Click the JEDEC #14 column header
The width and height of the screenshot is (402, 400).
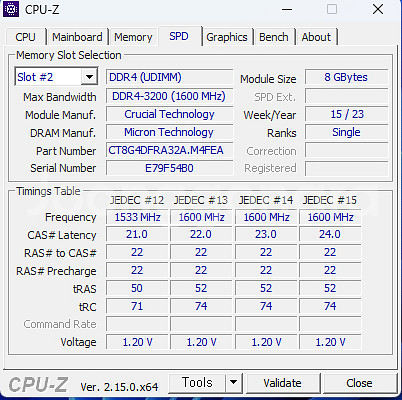click(x=266, y=200)
